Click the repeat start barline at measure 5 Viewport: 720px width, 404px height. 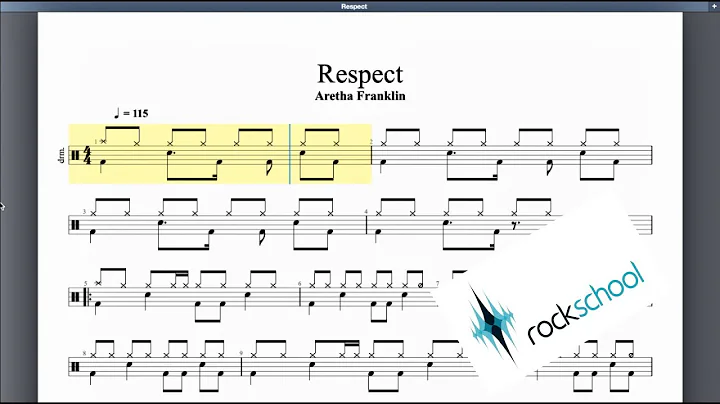pyautogui.click(x=88, y=297)
